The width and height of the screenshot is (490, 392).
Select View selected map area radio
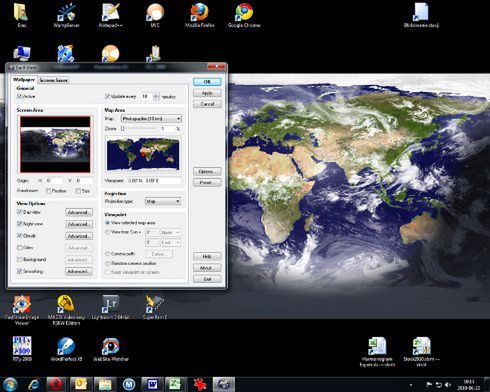(107, 222)
